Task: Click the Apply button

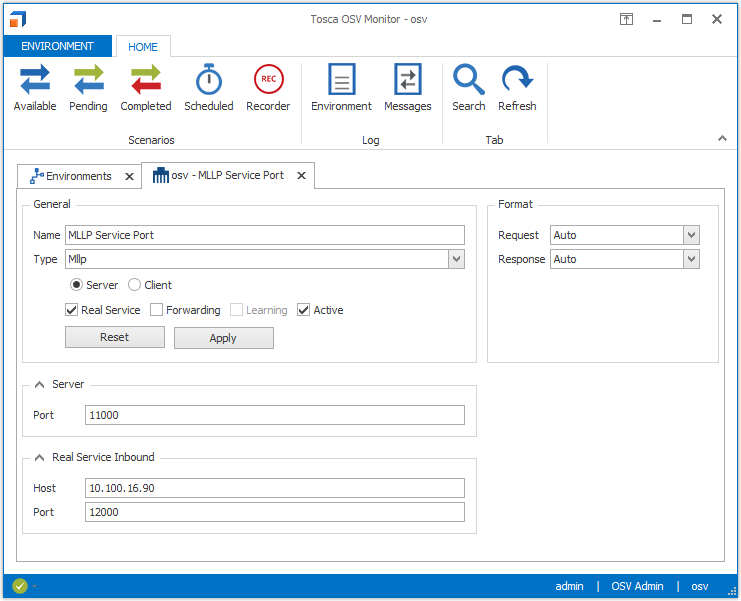Action: click(x=223, y=338)
